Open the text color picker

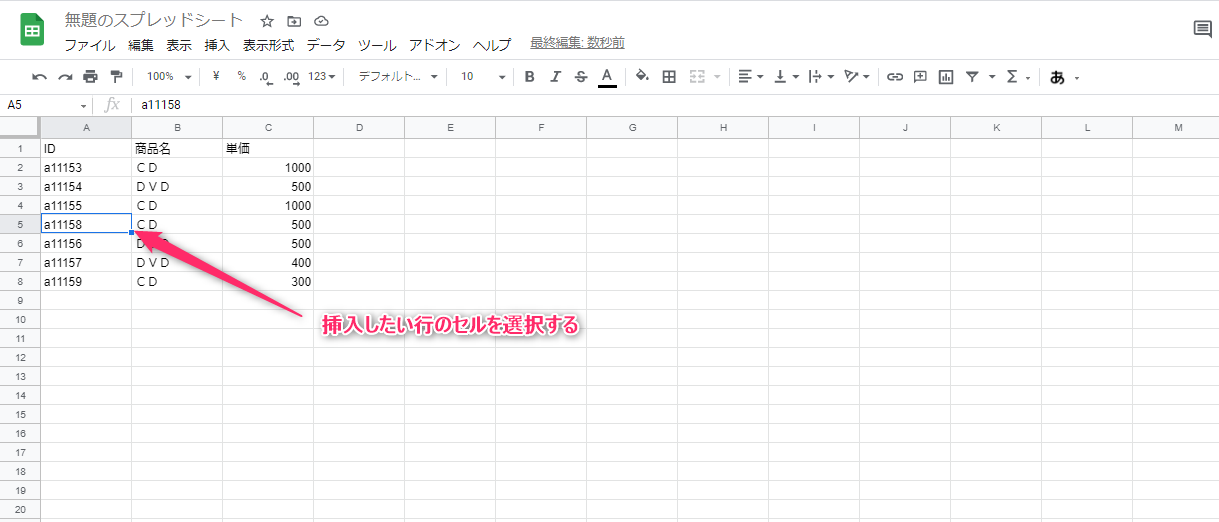[x=607, y=77]
